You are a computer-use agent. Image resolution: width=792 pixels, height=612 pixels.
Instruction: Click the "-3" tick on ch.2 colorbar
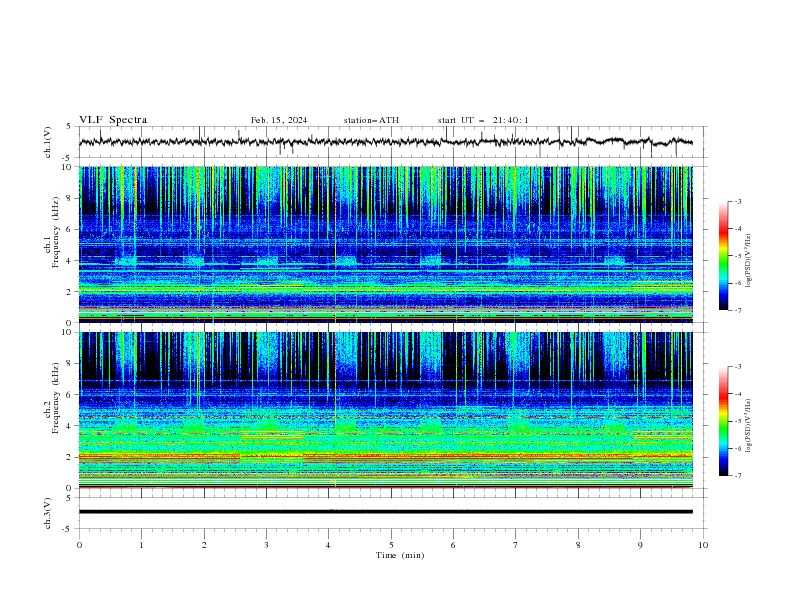pos(737,367)
